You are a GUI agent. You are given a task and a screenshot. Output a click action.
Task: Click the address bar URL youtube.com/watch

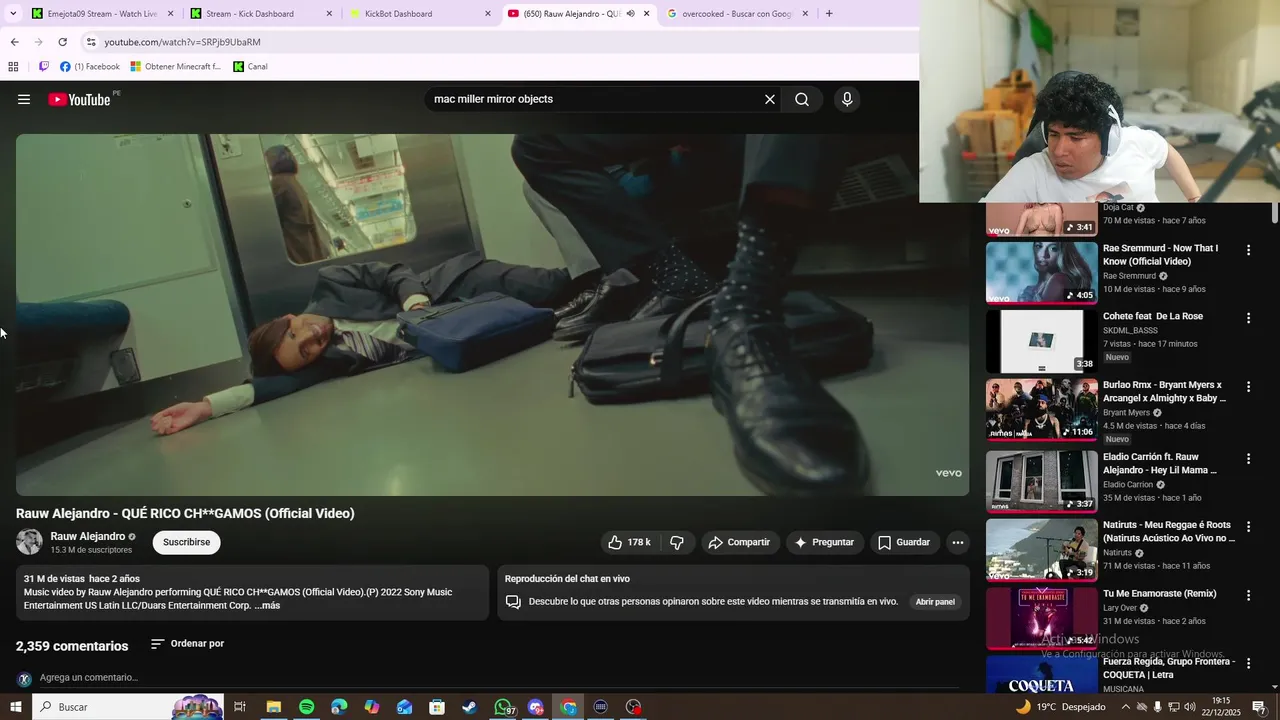pos(182,42)
